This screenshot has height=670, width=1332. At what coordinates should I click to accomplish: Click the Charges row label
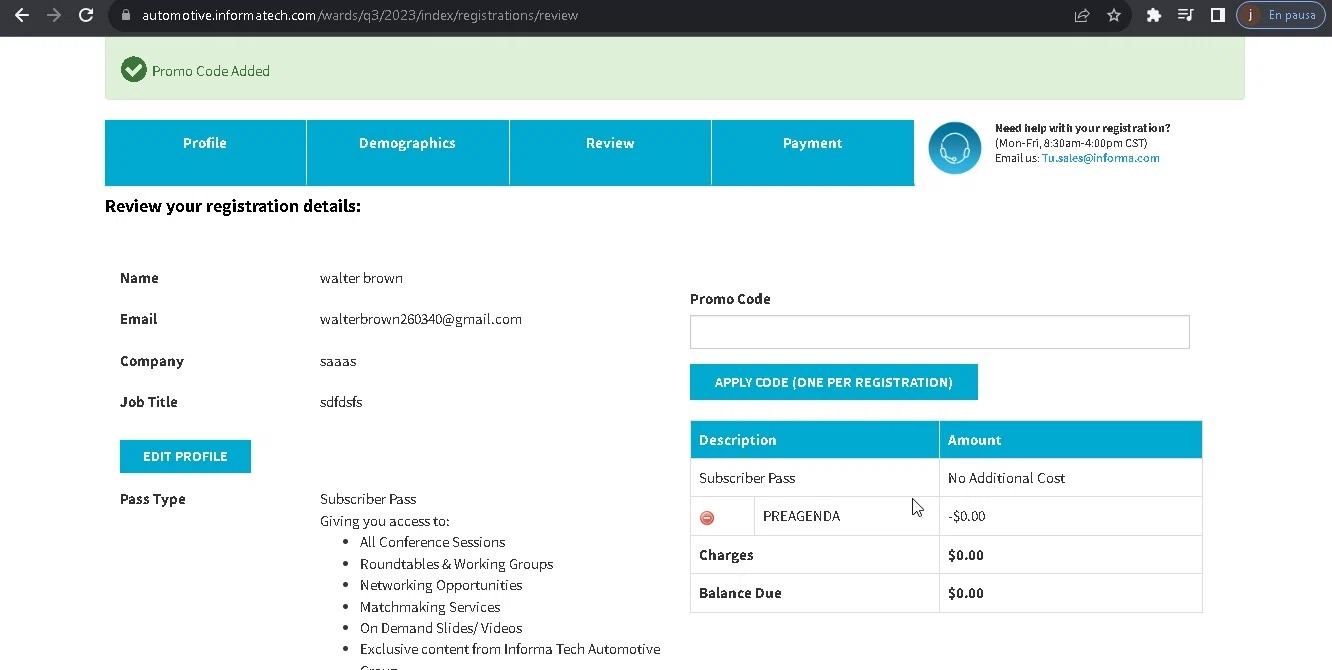coord(726,555)
